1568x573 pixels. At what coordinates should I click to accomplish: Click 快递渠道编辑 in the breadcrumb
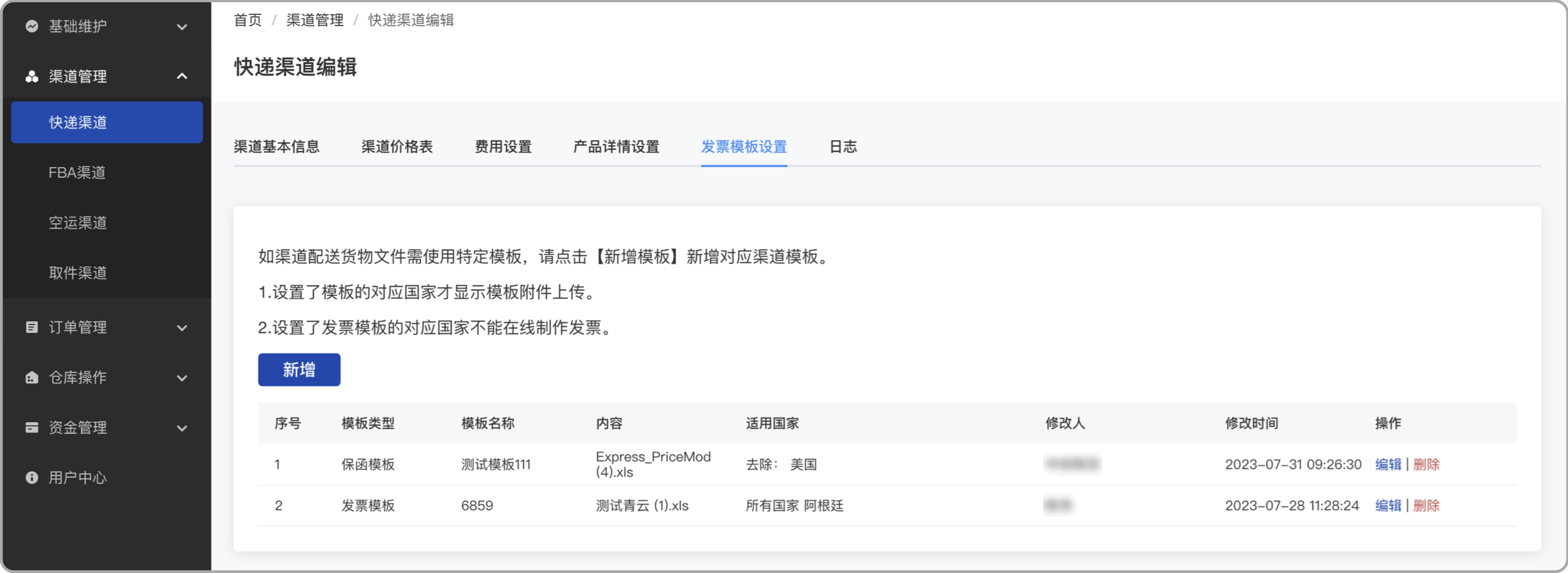[411, 20]
